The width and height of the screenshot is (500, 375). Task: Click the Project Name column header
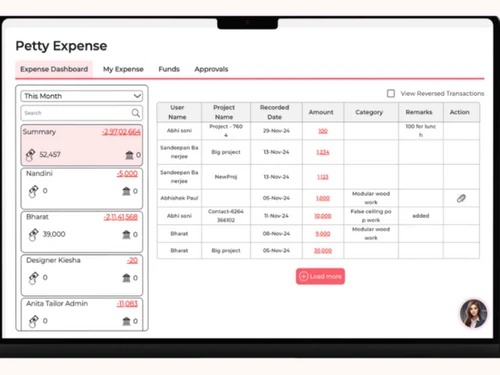click(x=226, y=112)
